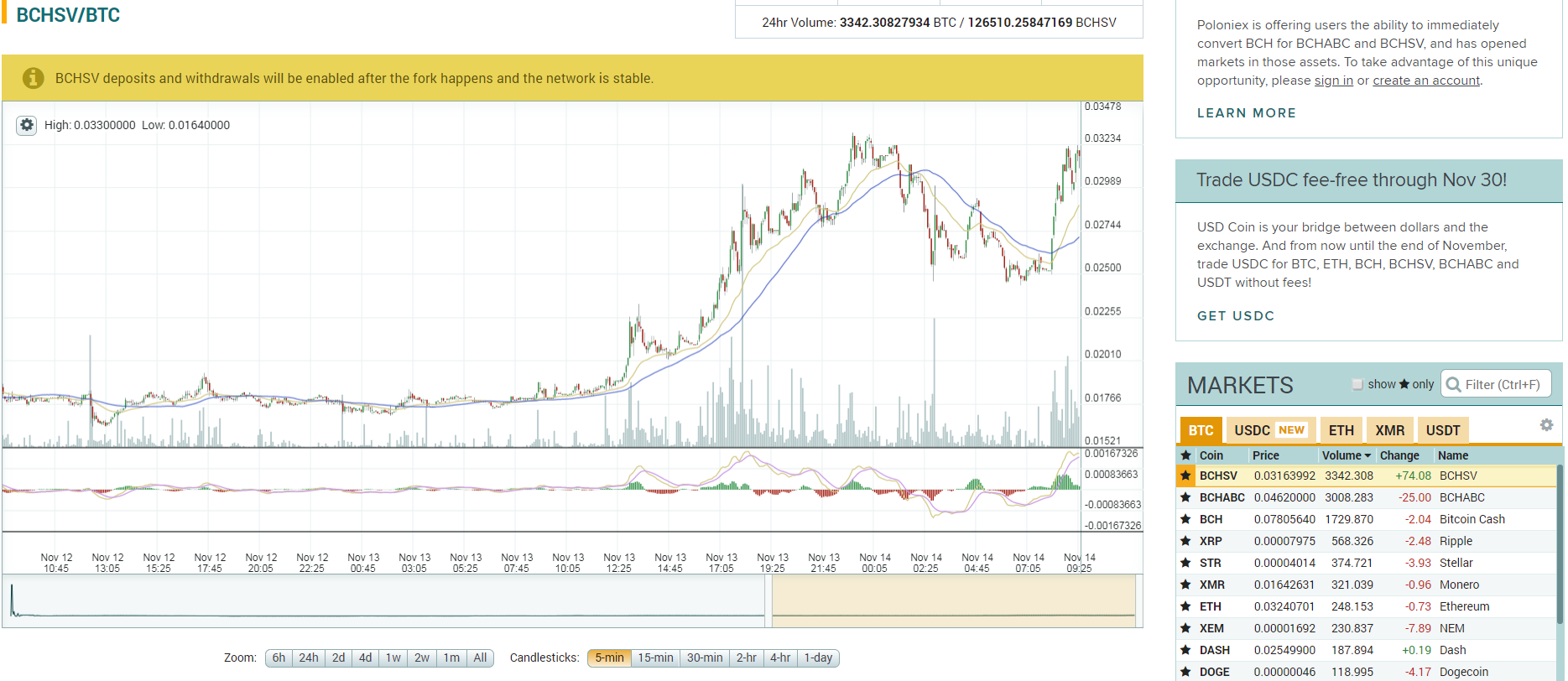Toggle favorite star for BCH row
The height and width of the screenshot is (681, 1568).
1185,519
